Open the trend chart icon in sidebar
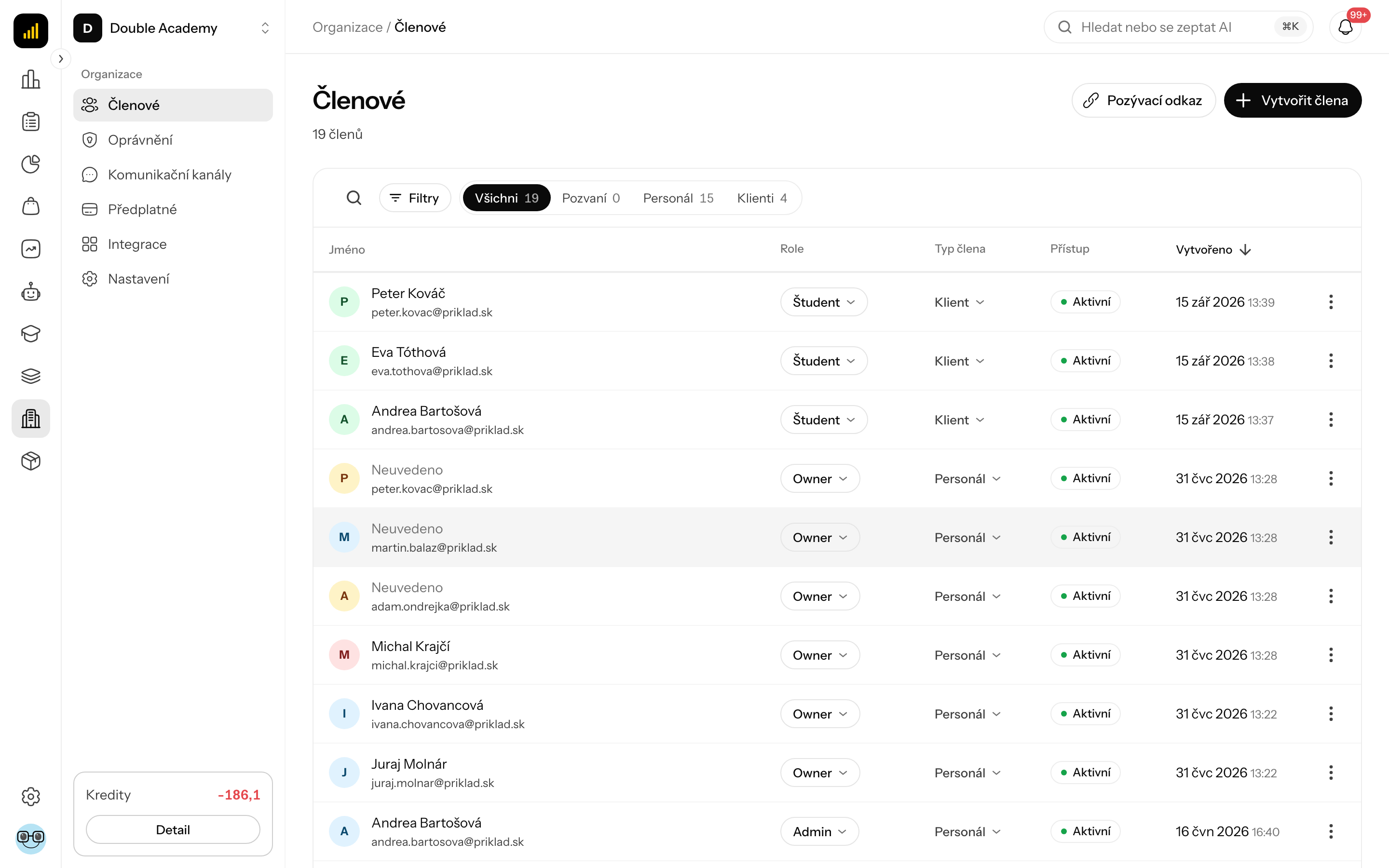The height and width of the screenshot is (868, 1389). pos(30,248)
